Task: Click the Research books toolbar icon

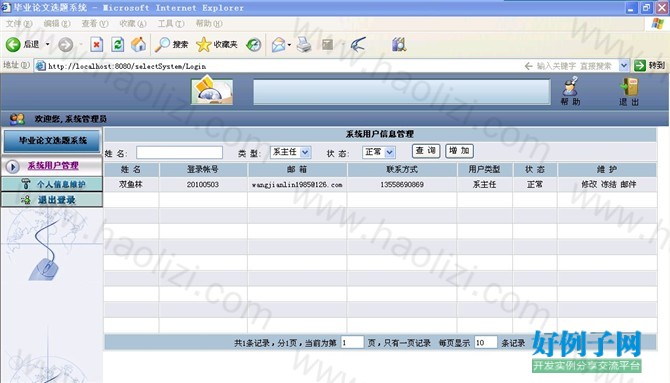Action: [x=399, y=44]
